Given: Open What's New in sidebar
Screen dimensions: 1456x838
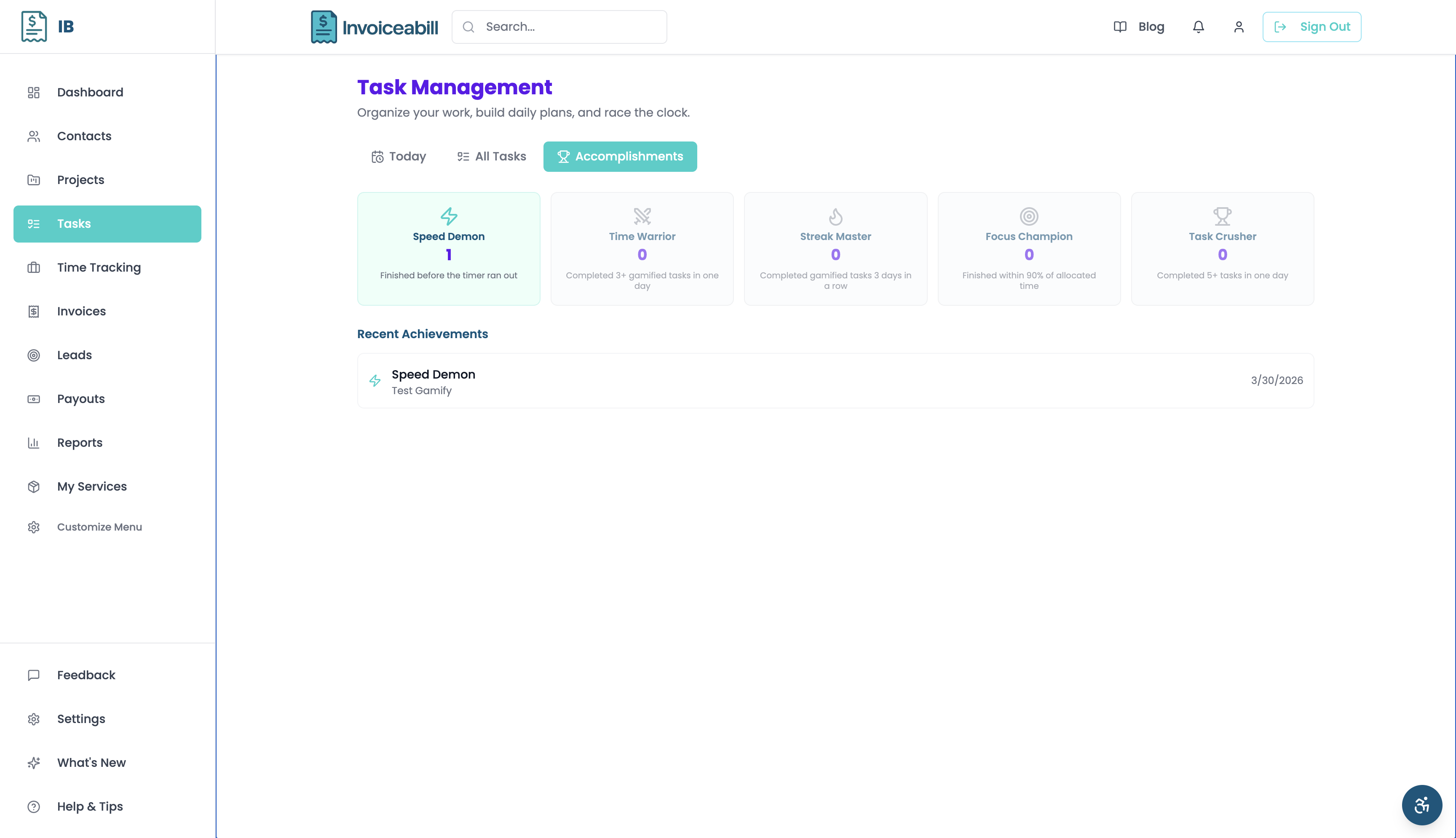Looking at the screenshot, I should [x=91, y=763].
